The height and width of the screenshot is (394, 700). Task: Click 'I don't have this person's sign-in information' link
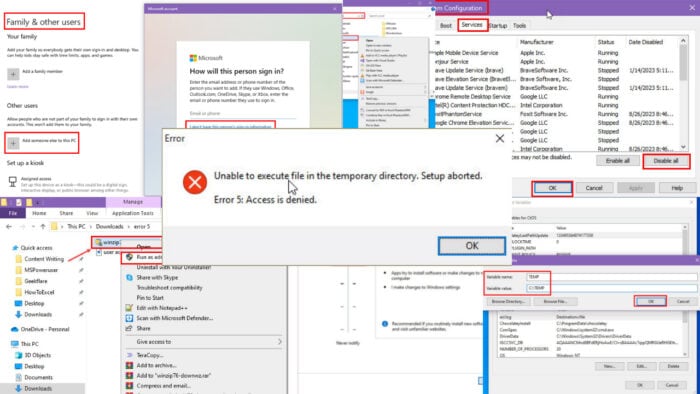(230, 126)
